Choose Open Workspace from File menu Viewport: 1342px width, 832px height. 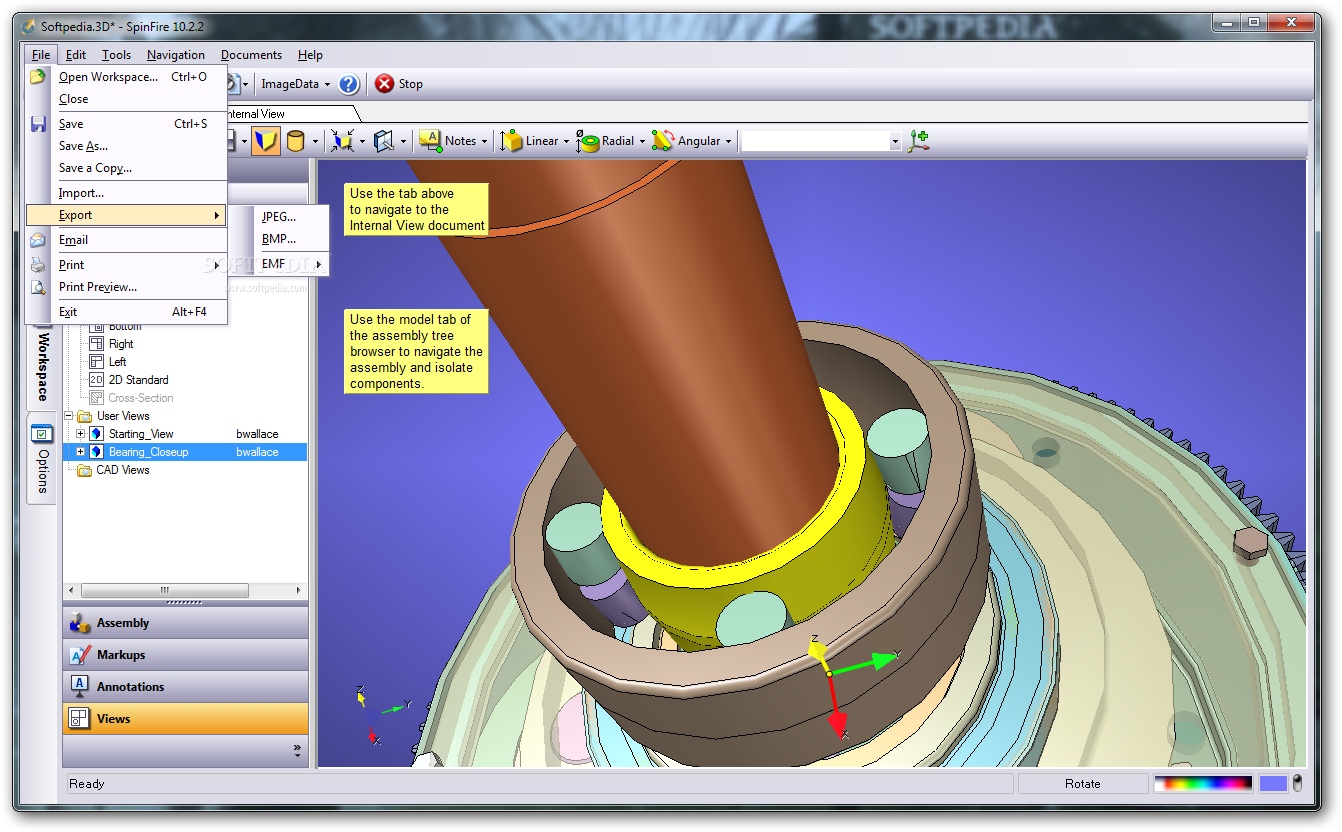(x=127, y=77)
